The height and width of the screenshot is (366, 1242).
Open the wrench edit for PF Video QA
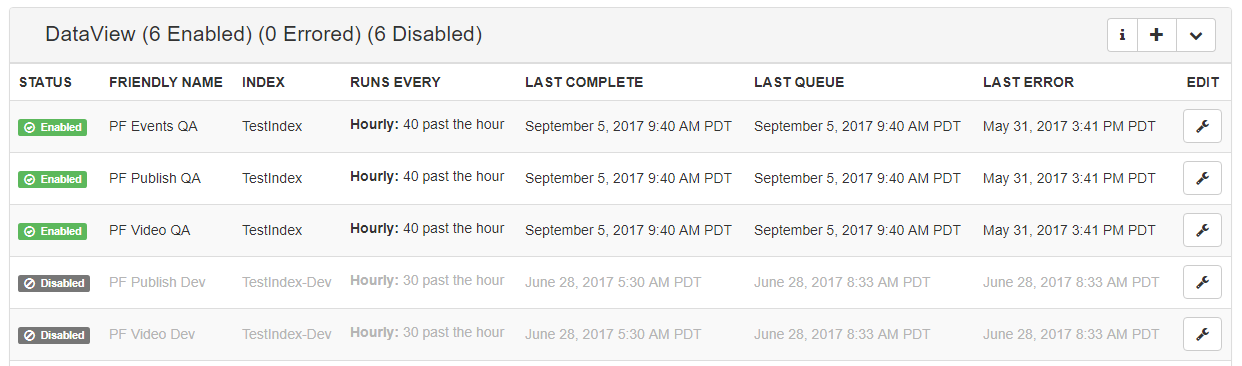click(x=1202, y=230)
